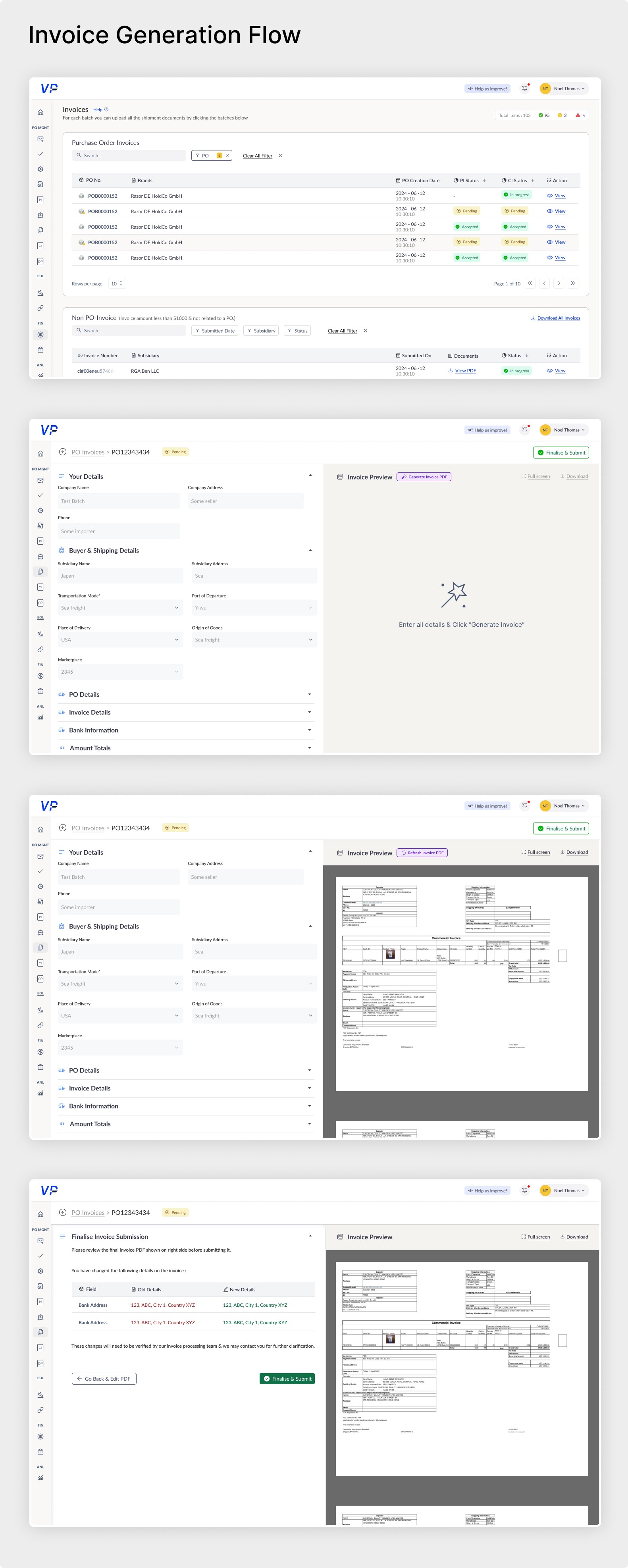Click red alert count 5 badge
The height and width of the screenshot is (1568, 628).
(x=580, y=115)
